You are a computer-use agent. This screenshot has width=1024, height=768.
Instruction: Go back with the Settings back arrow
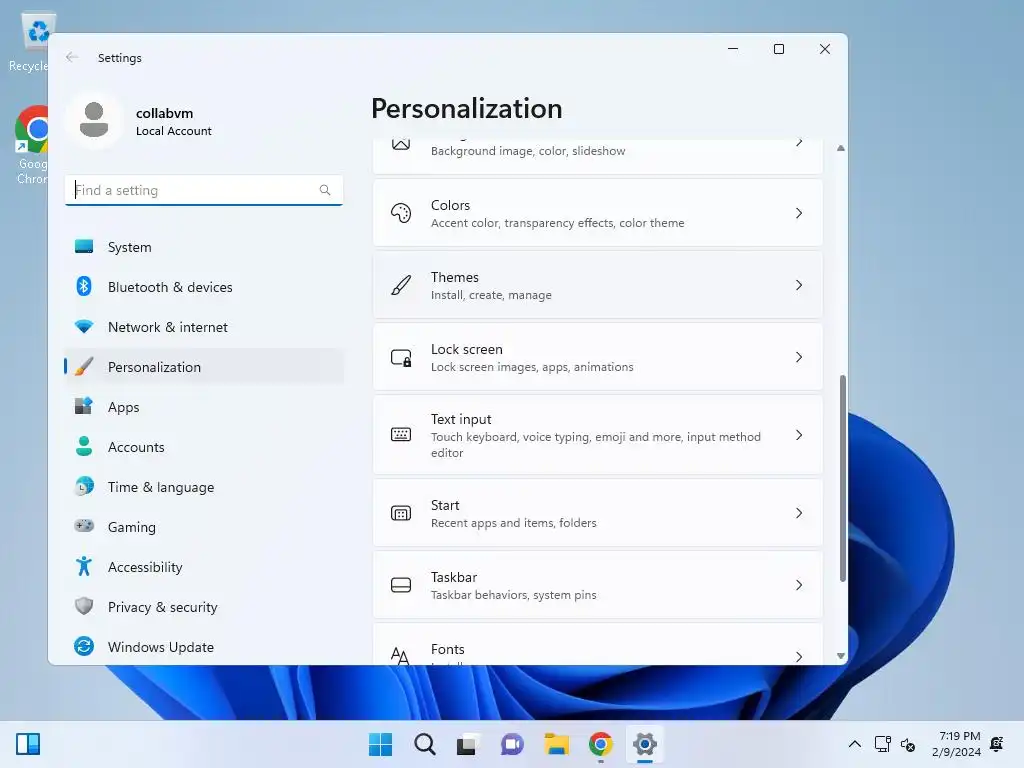[72, 57]
